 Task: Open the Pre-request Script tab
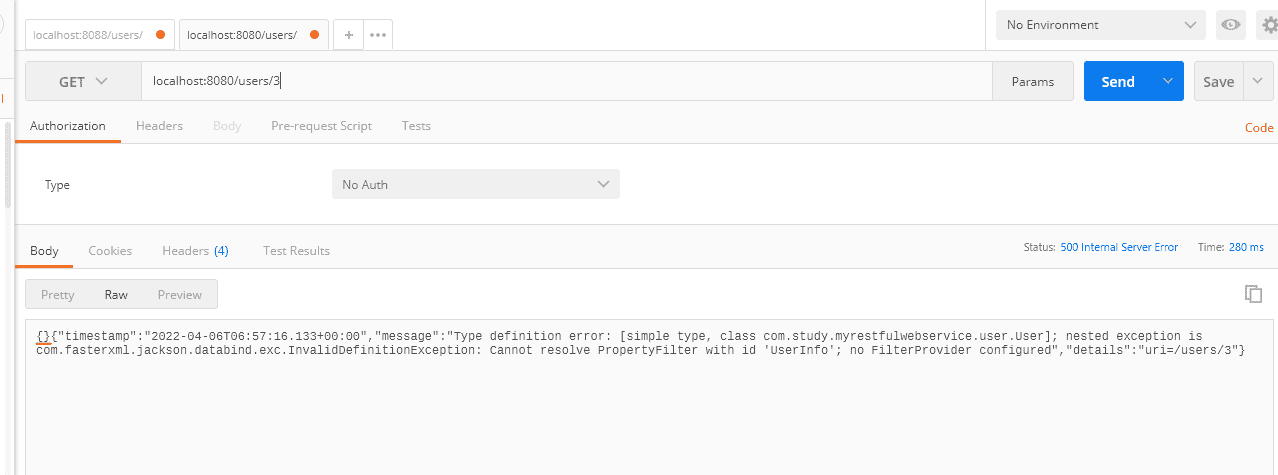click(321, 126)
